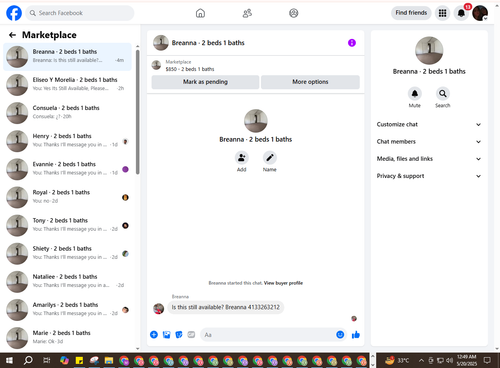This screenshot has width=500, height=368.
Task: Open Amarilys conversation
Action: pyautogui.click(x=67, y=310)
